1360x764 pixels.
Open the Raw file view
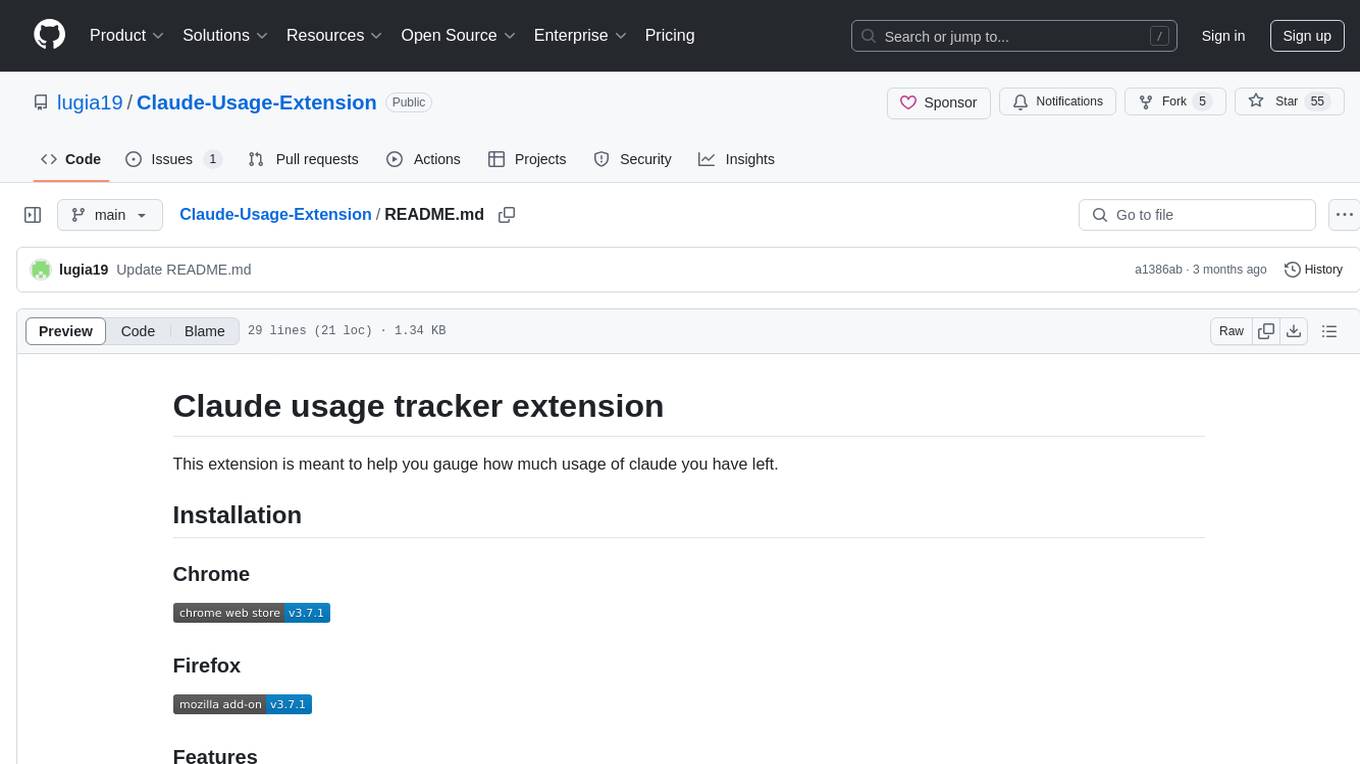click(1232, 331)
